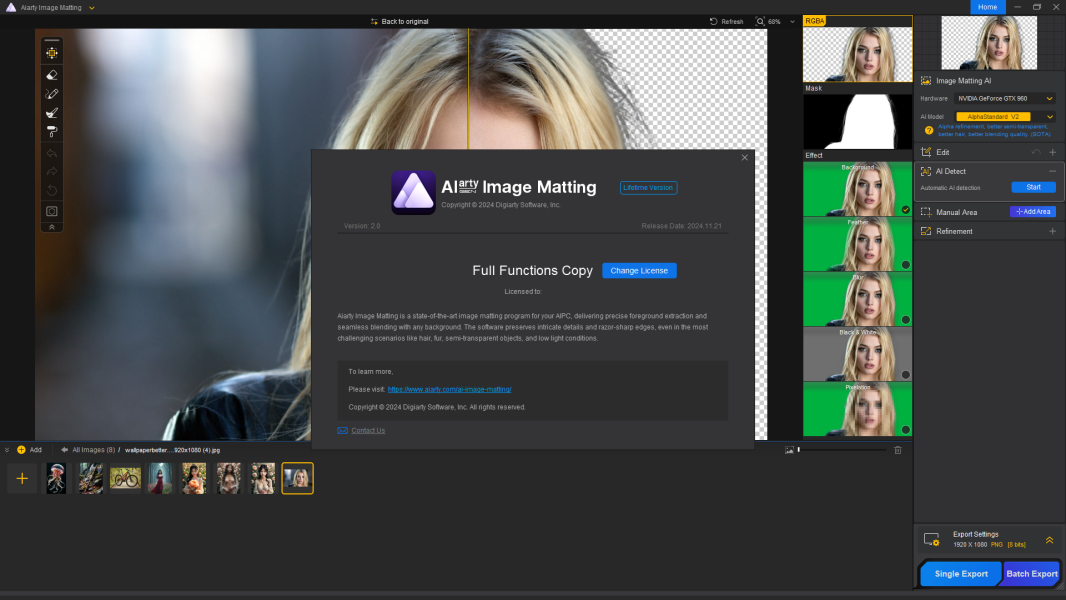
Task: Click the Contact Us link
Action: point(368,430)
